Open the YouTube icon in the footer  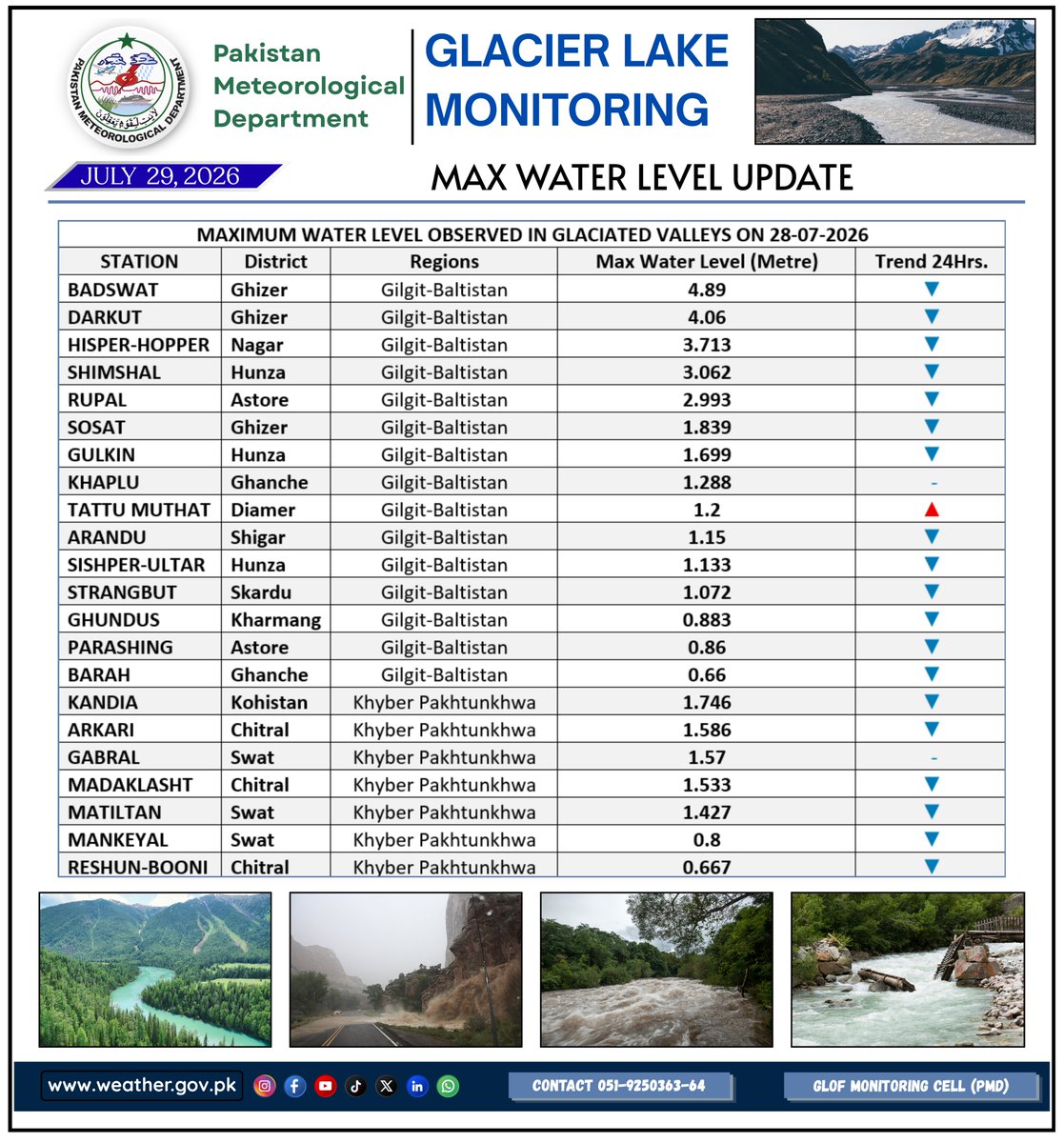(326, 1086)
